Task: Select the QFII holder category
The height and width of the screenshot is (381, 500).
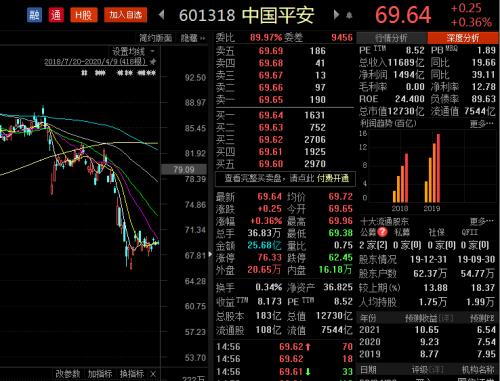Action: (x=469, y=232)
